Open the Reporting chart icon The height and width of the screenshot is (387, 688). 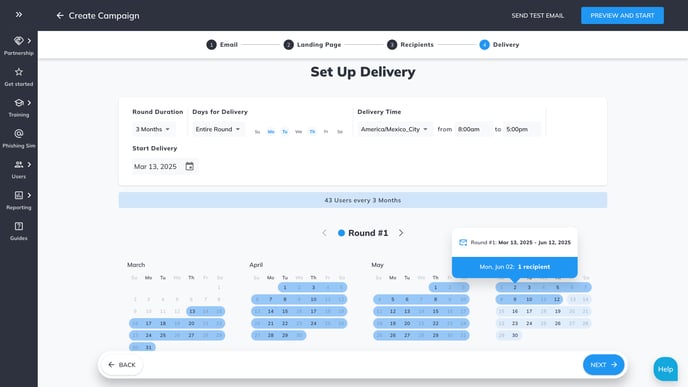click(x=18, y=195)
